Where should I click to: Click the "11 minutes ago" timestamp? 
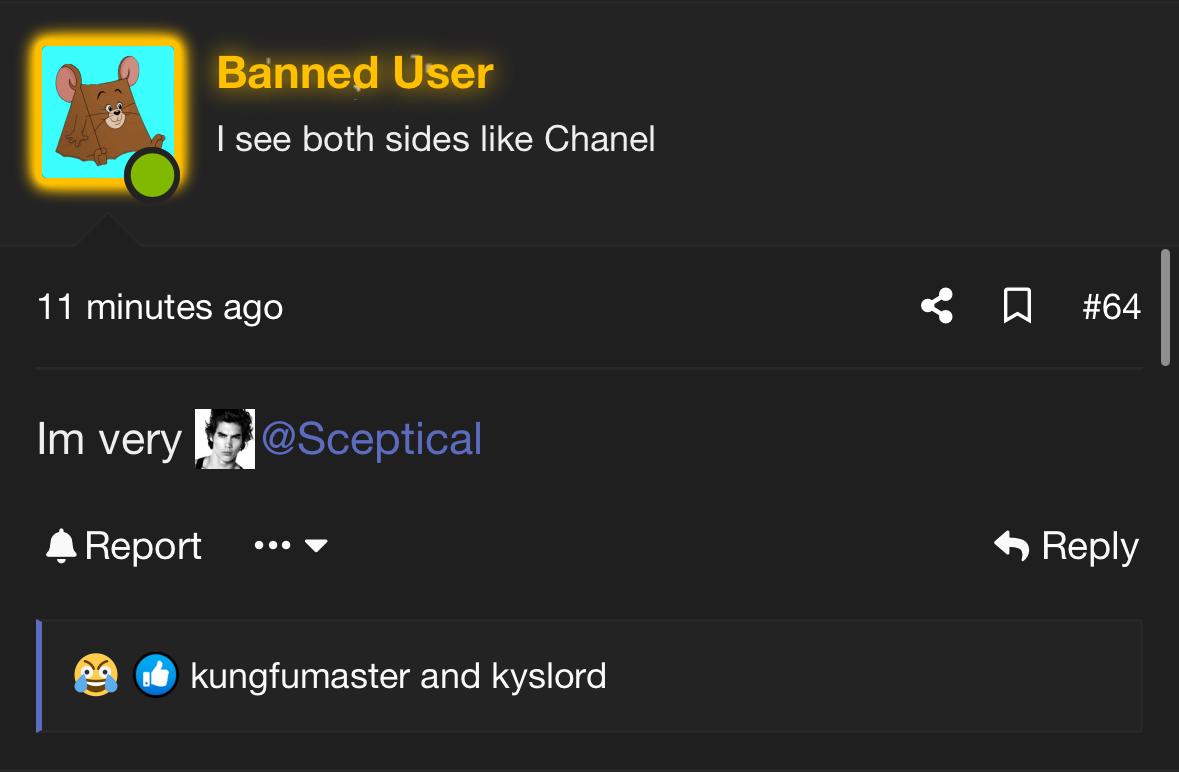click(160, 307)
